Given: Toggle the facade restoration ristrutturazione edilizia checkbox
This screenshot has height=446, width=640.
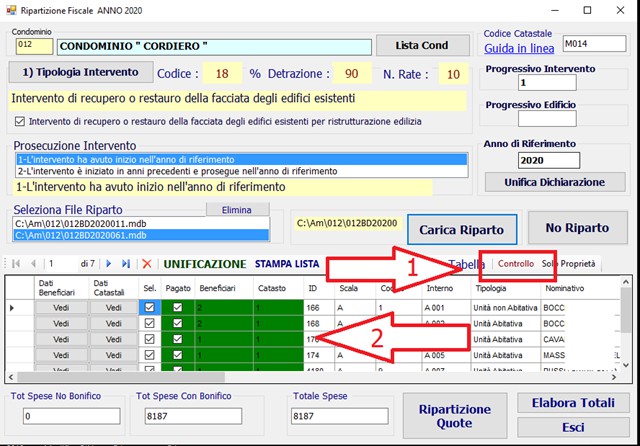Looking at the screenshot, I should [20, 122].
